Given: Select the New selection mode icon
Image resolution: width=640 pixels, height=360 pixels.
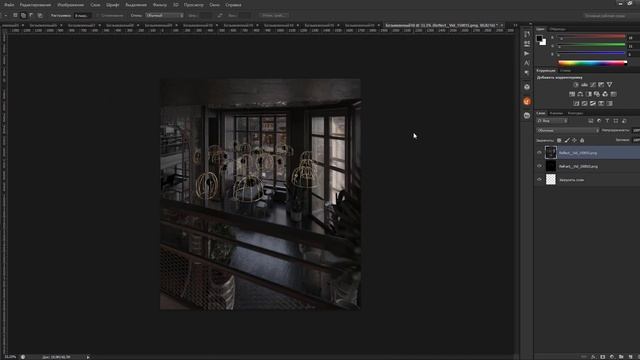Looking at the screenshot, I should coord(15,15).
